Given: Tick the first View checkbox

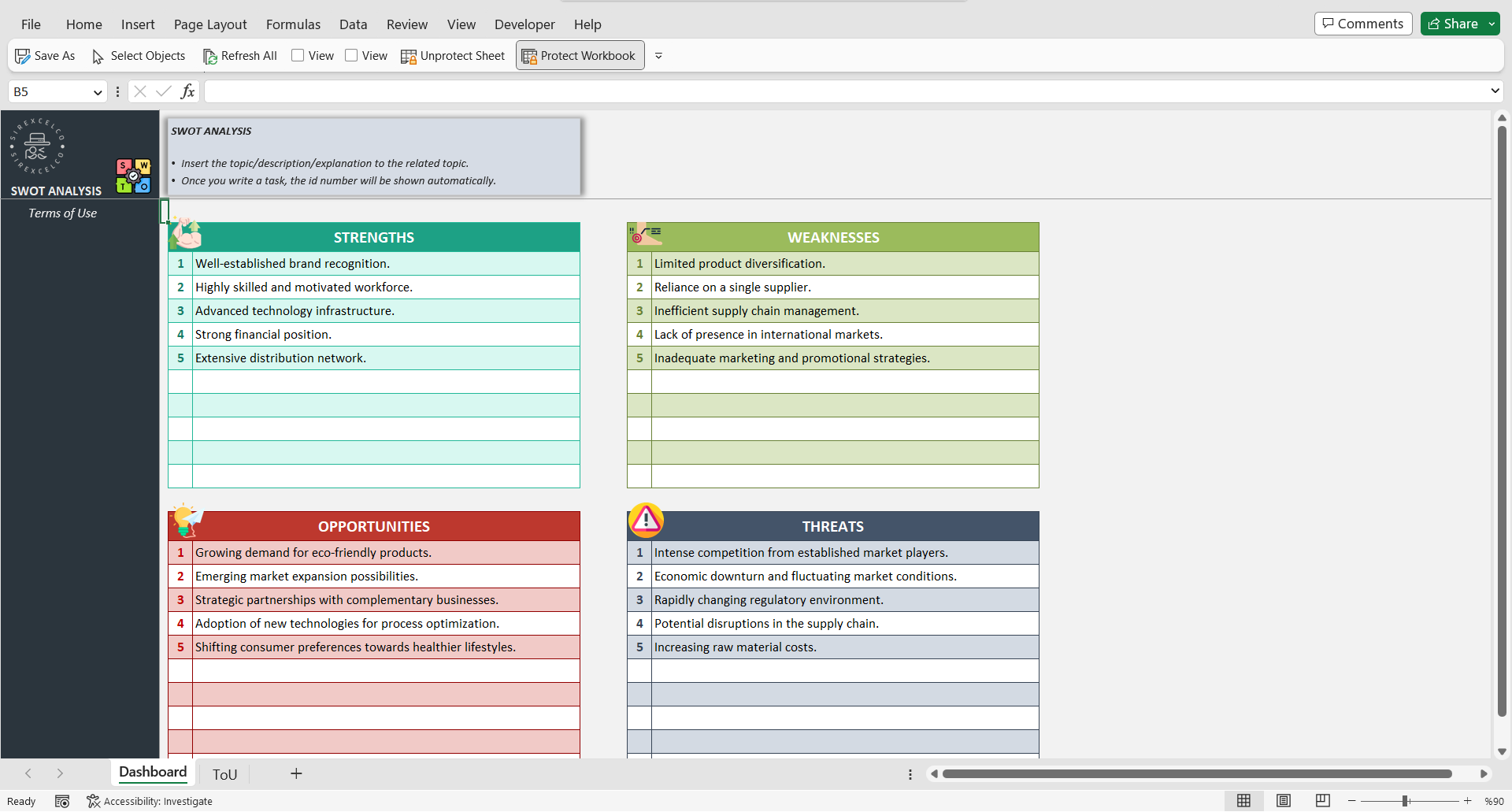Looking at the screenshot, I should point(298,55).
